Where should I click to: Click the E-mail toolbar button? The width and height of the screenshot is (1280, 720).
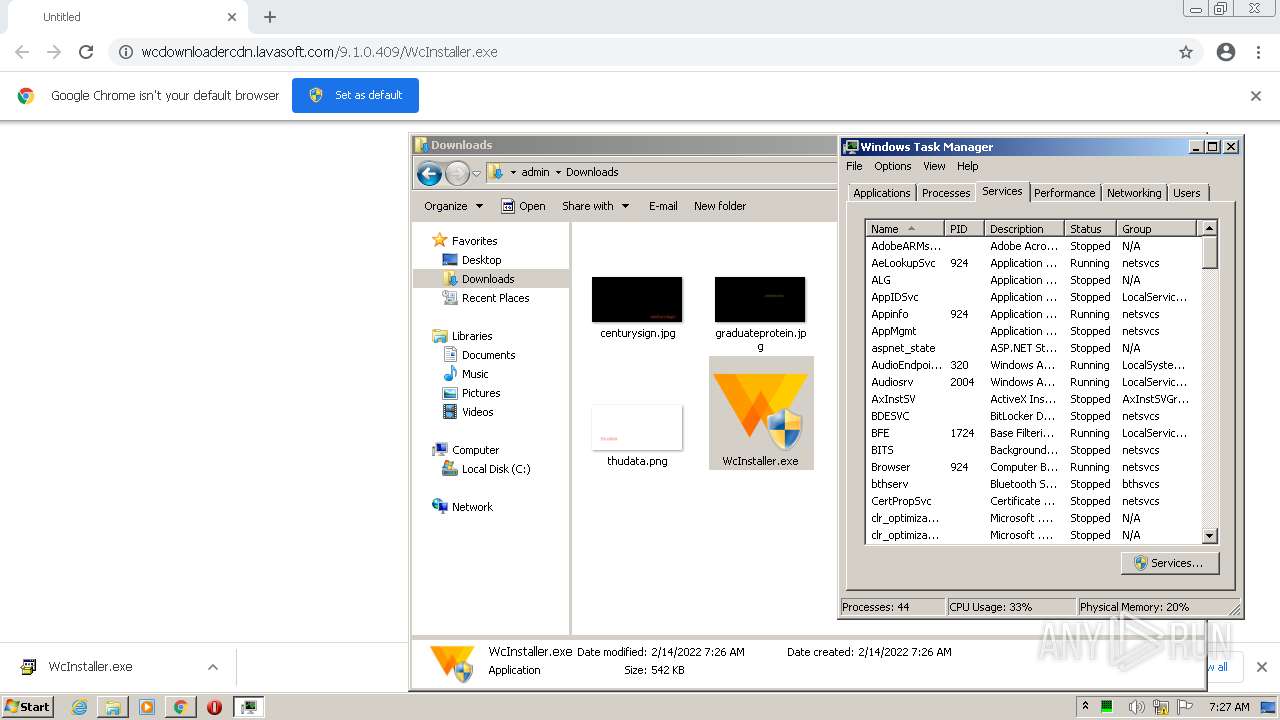(663, 206)
